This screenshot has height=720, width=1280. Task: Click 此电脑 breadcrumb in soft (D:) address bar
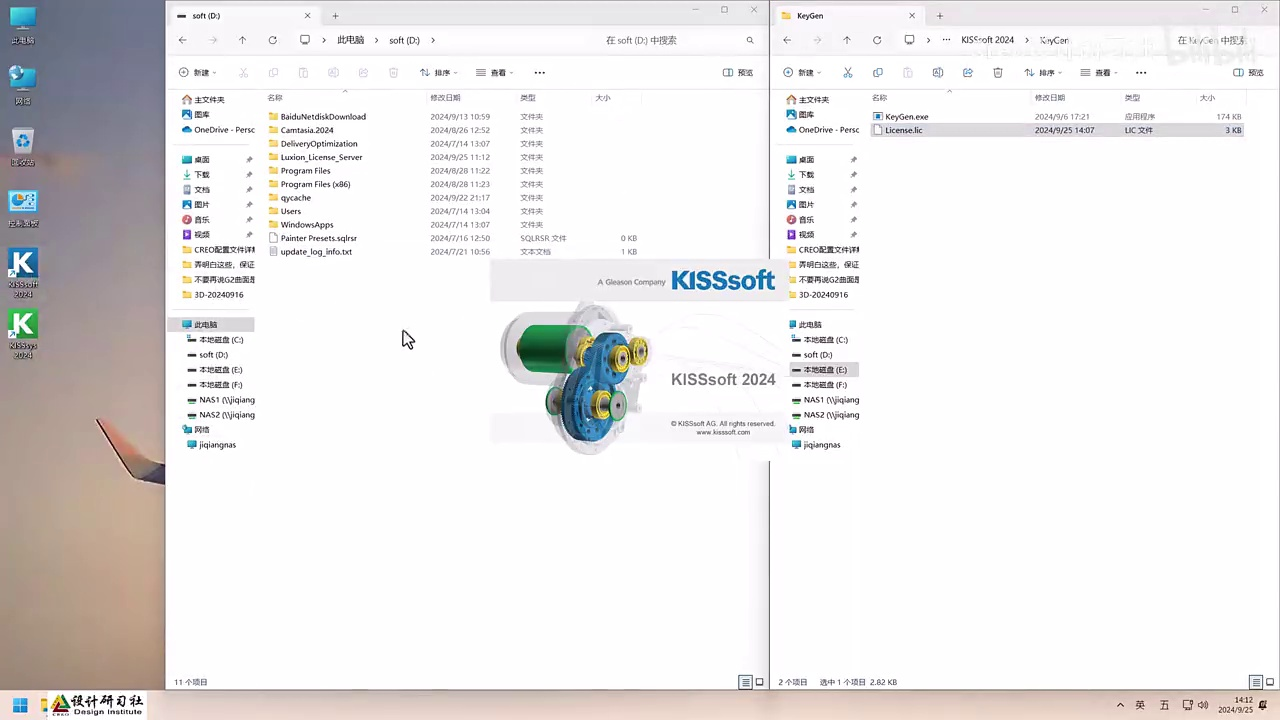[x=350, y=40]
